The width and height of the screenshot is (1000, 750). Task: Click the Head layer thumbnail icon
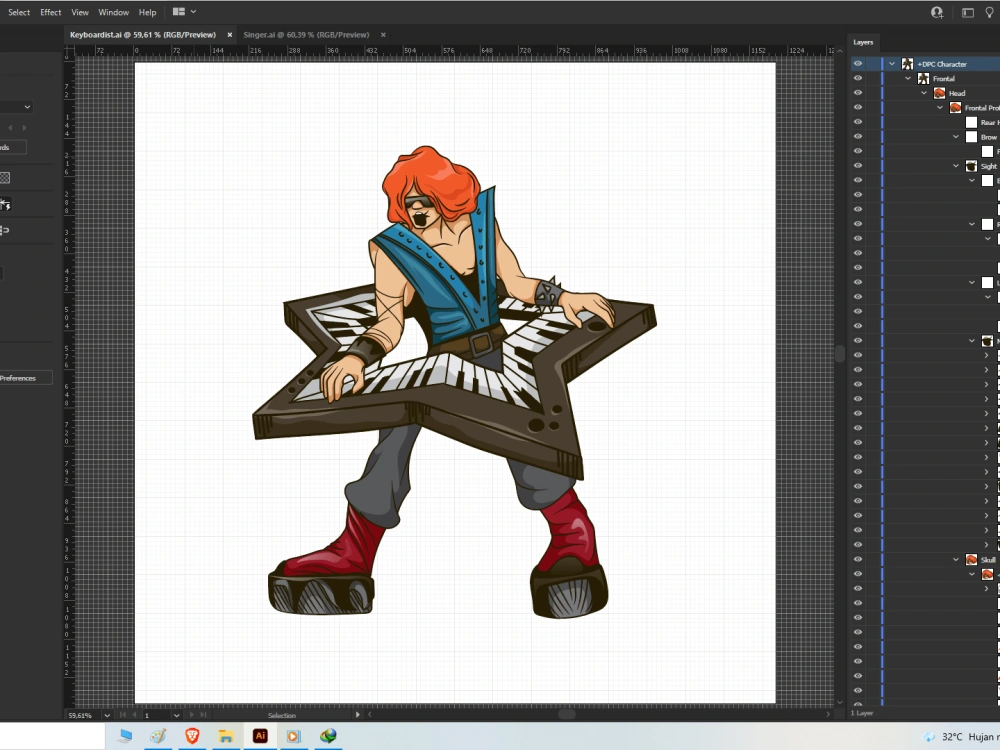(x=939, y=93)
